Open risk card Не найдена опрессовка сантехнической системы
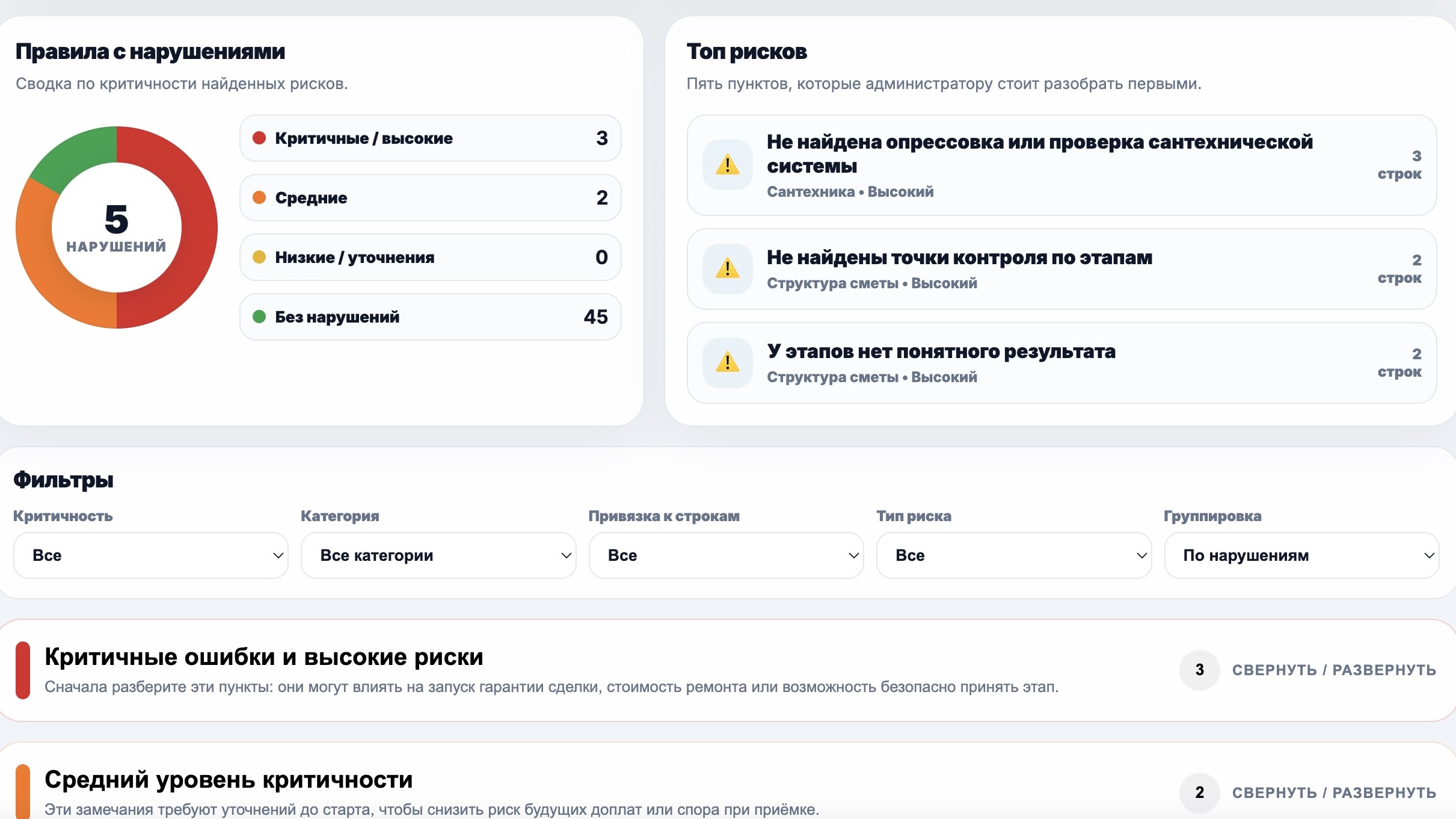The height and width of the screenshot is (819, 1456). 1061,165
